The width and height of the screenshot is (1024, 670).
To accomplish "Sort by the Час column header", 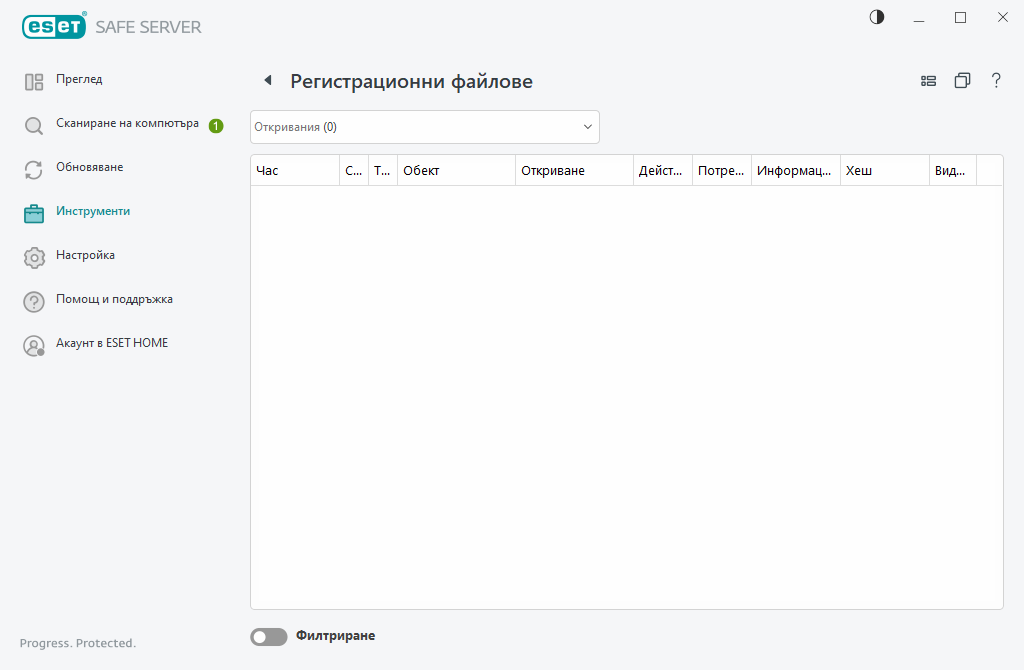I will click(294, 171).
